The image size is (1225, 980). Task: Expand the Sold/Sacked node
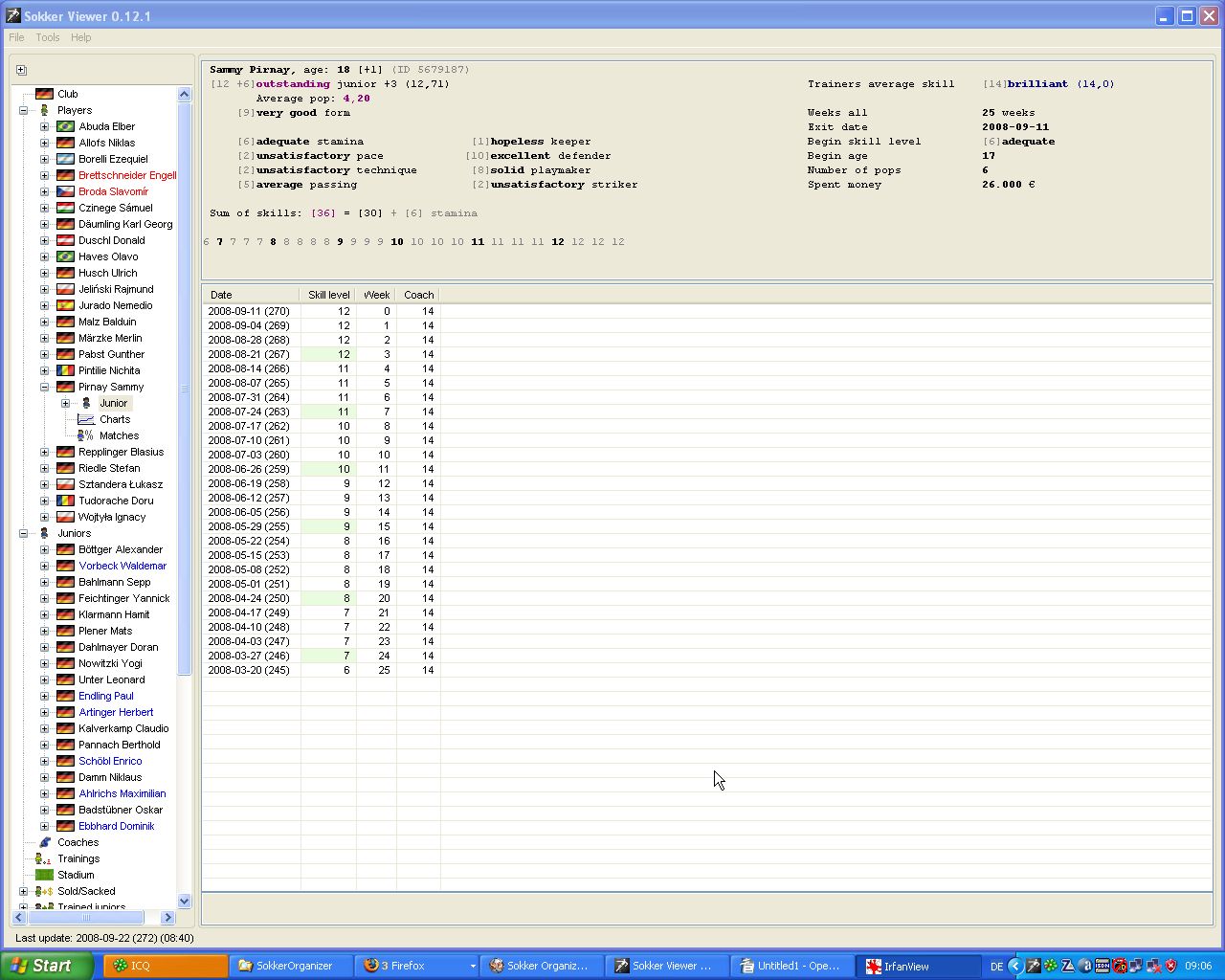[x=23, y=891]
